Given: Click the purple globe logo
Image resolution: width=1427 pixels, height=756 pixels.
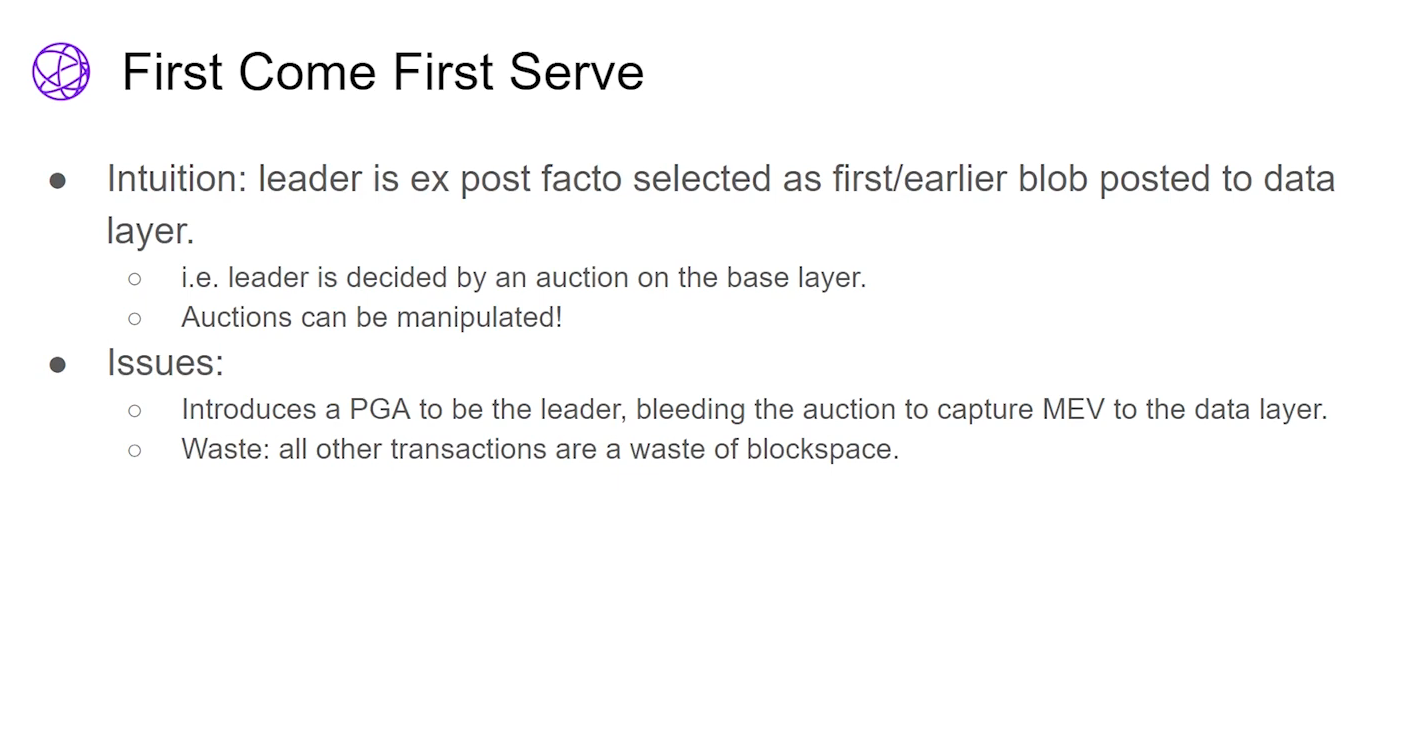Looking at the screenshot, I should pos(61,72).
